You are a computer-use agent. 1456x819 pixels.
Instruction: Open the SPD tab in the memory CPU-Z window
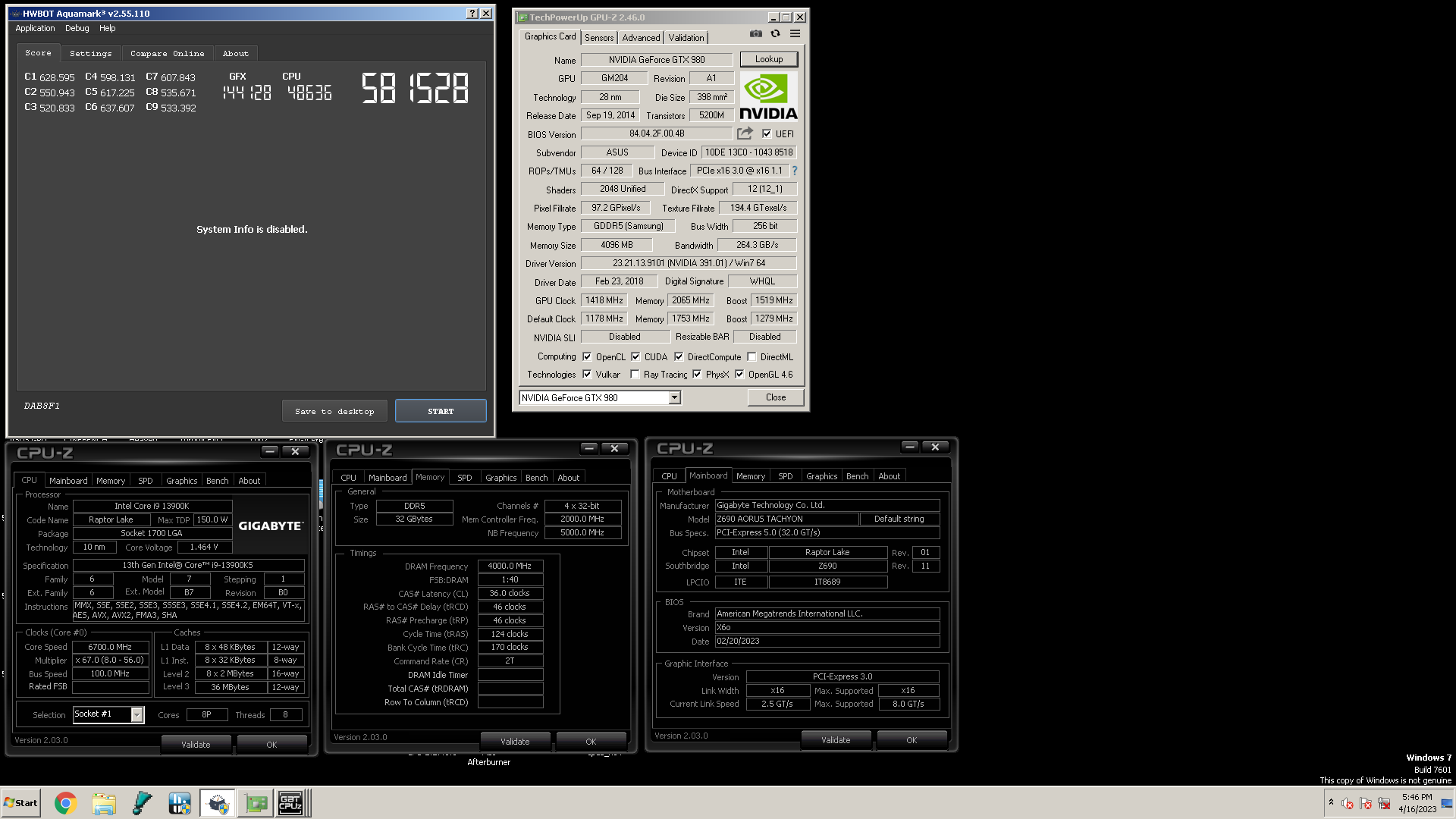(465, 479)
